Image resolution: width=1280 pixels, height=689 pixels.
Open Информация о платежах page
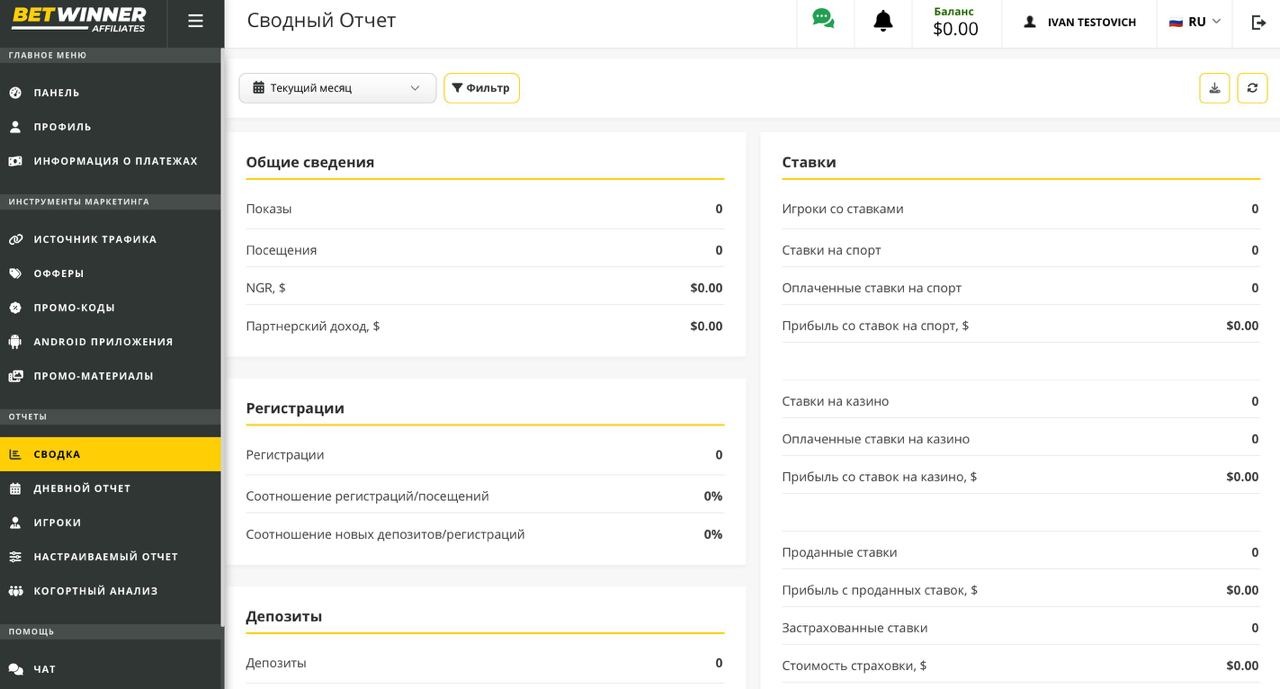pyautogui.click(x=115, y=161)
